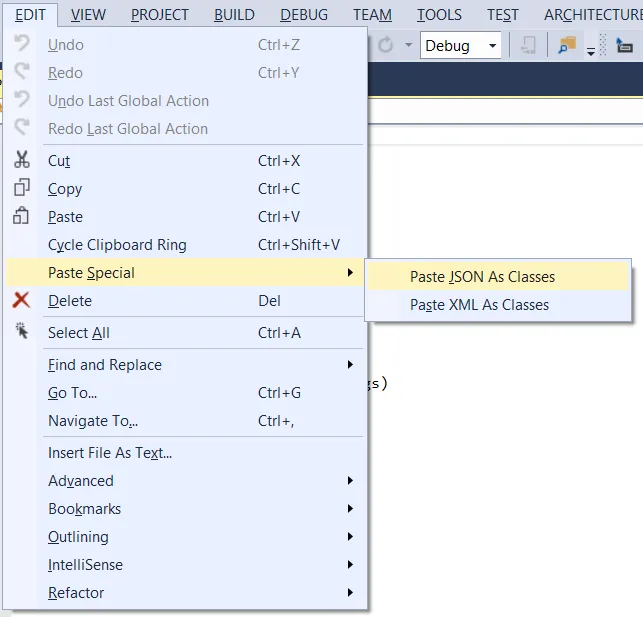Open the IntelliSense menu entry

point(186,565)
